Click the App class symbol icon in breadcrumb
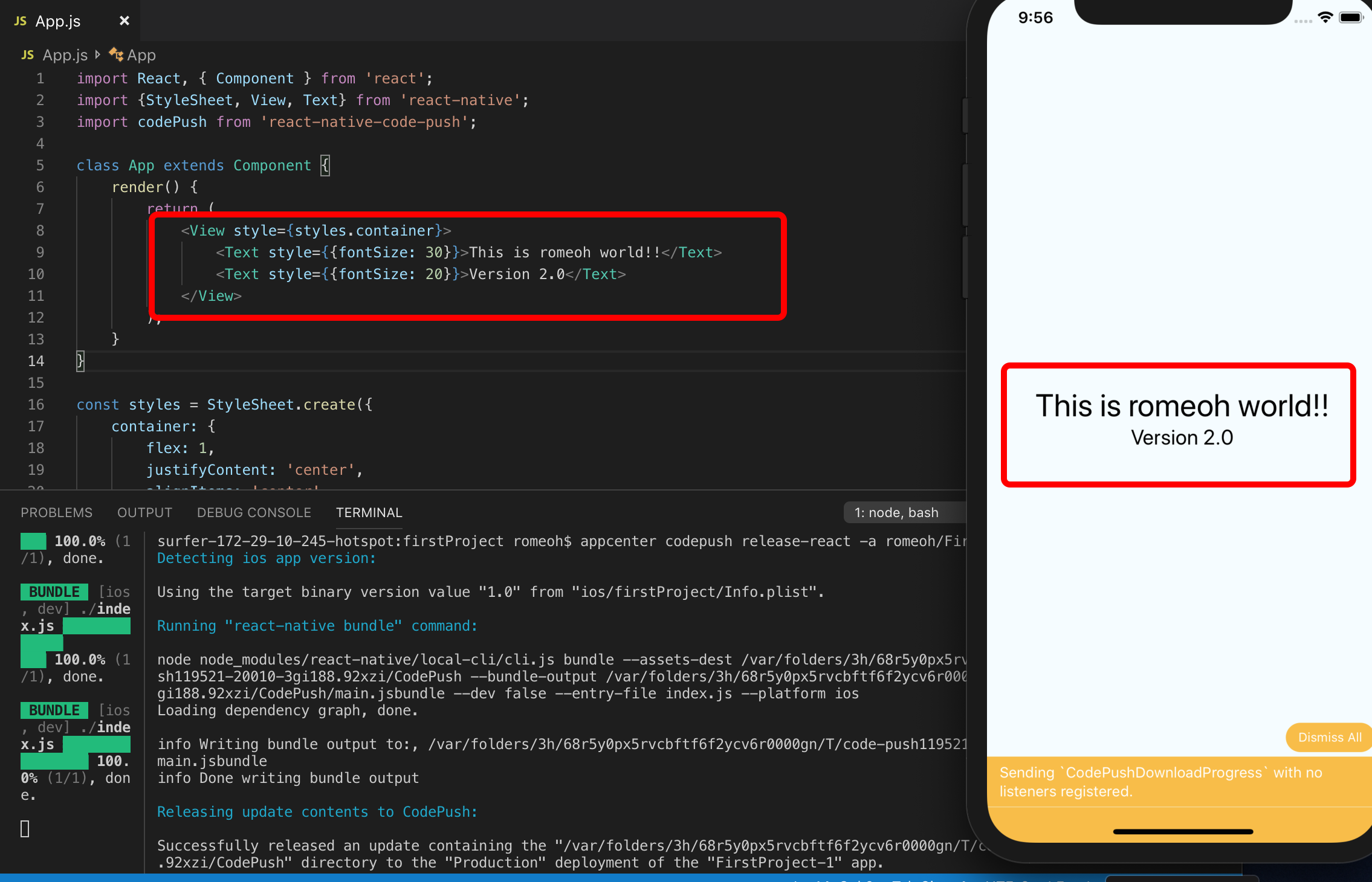 pos(115,54)
